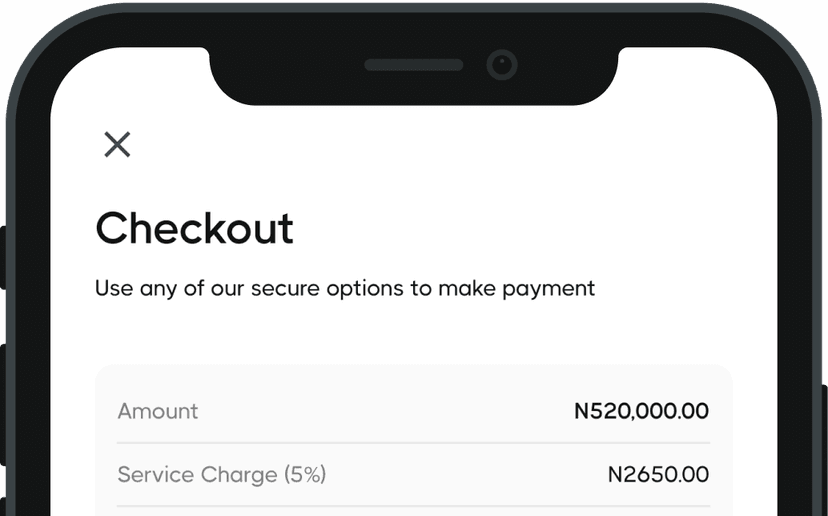This screenshot has height=516, width=828.
Task: Tap the phone's front camera lens
Action: tap(501, 66)
